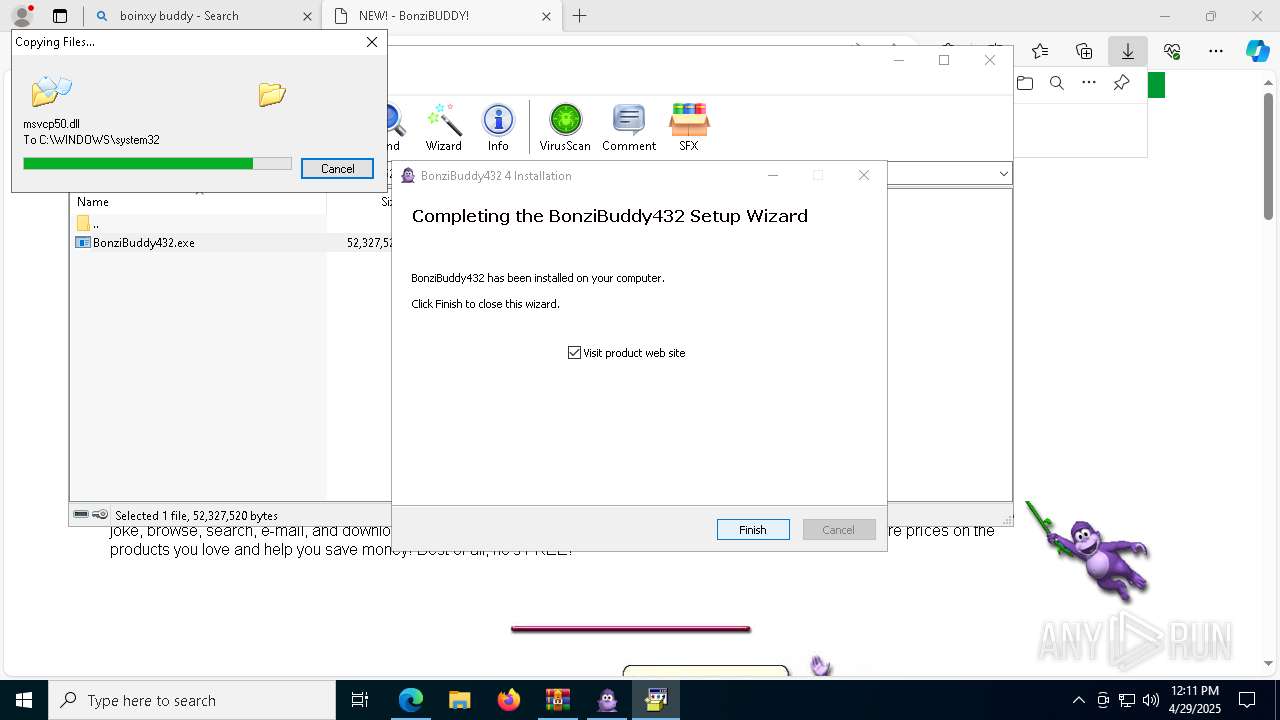Open volume control in system tray
Viewport: 1280px width, 720px height.
(x=1151, y=700)
